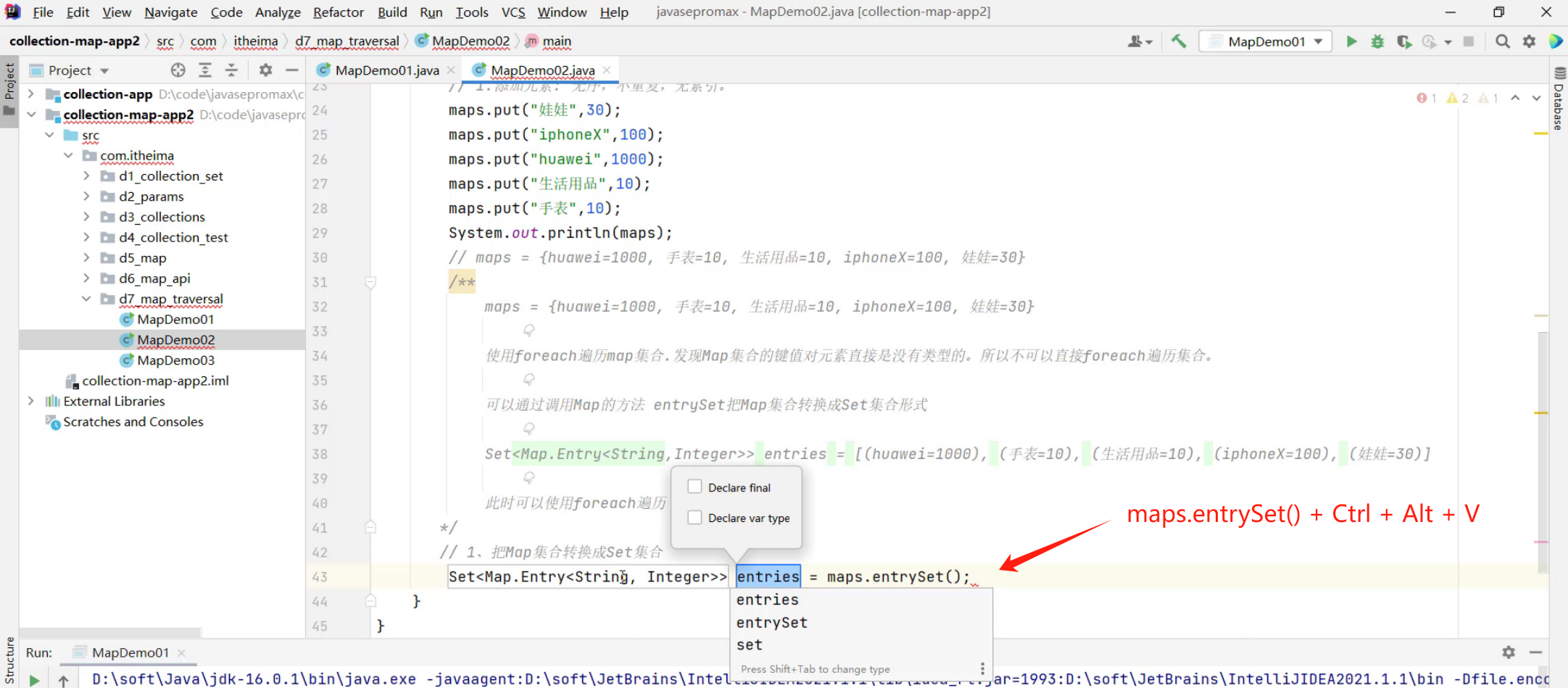This screenshot has width=1568, height=688.
Task: Collapse the src folder arrow
Action: (x=49, y=135)
